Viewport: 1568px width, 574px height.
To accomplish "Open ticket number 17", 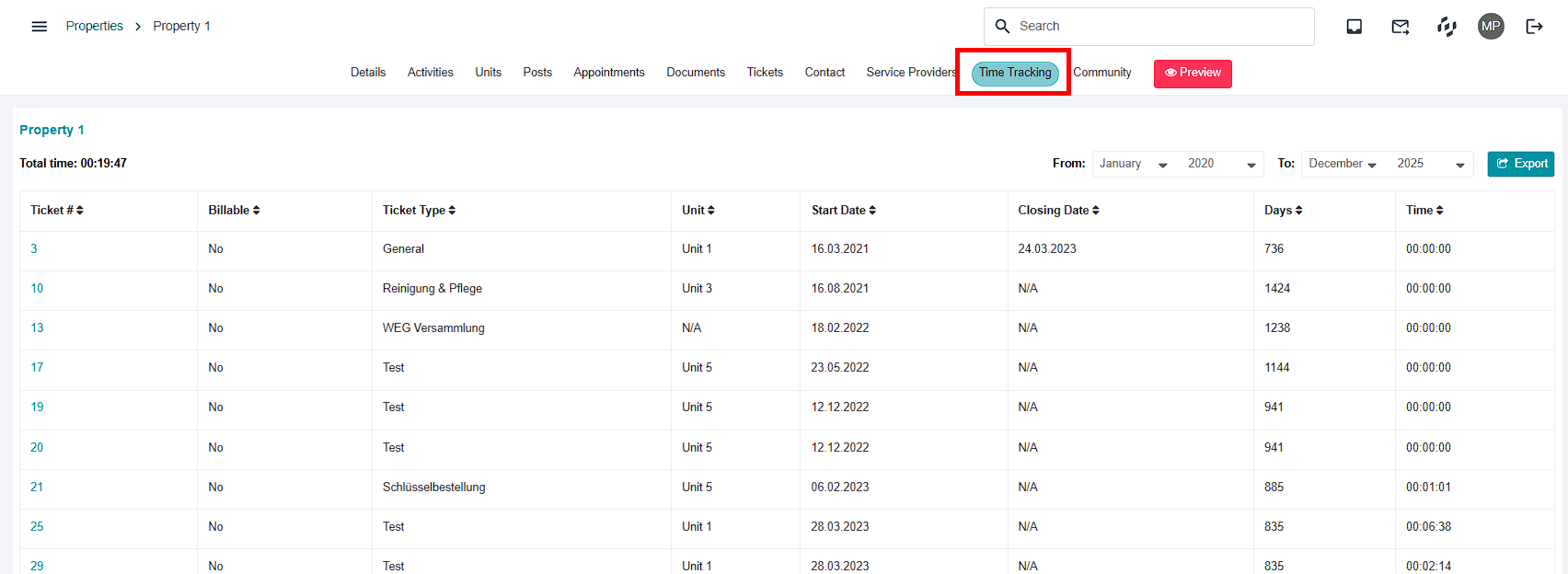I will (x=37, y=368).
